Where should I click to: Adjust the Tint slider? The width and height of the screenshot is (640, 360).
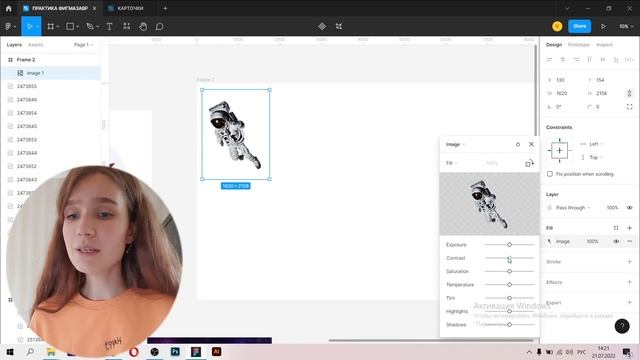pyautogui.click(x=509, y=298)
